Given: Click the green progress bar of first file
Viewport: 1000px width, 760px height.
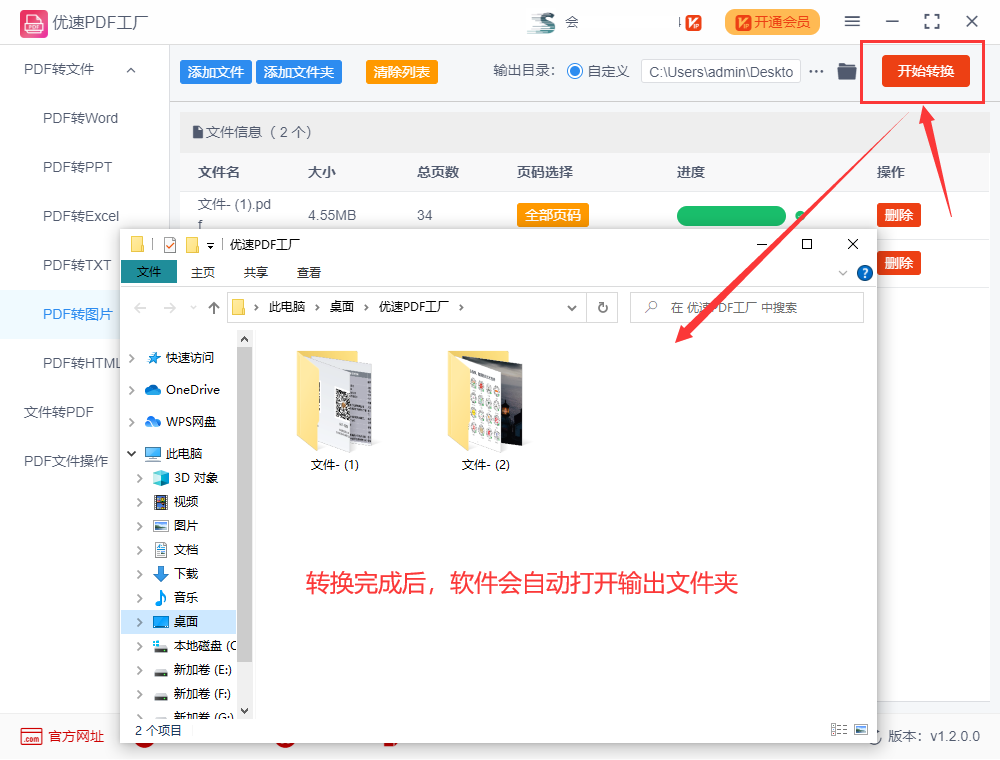Looking at the screenshot, I should [x=731, y=216].
